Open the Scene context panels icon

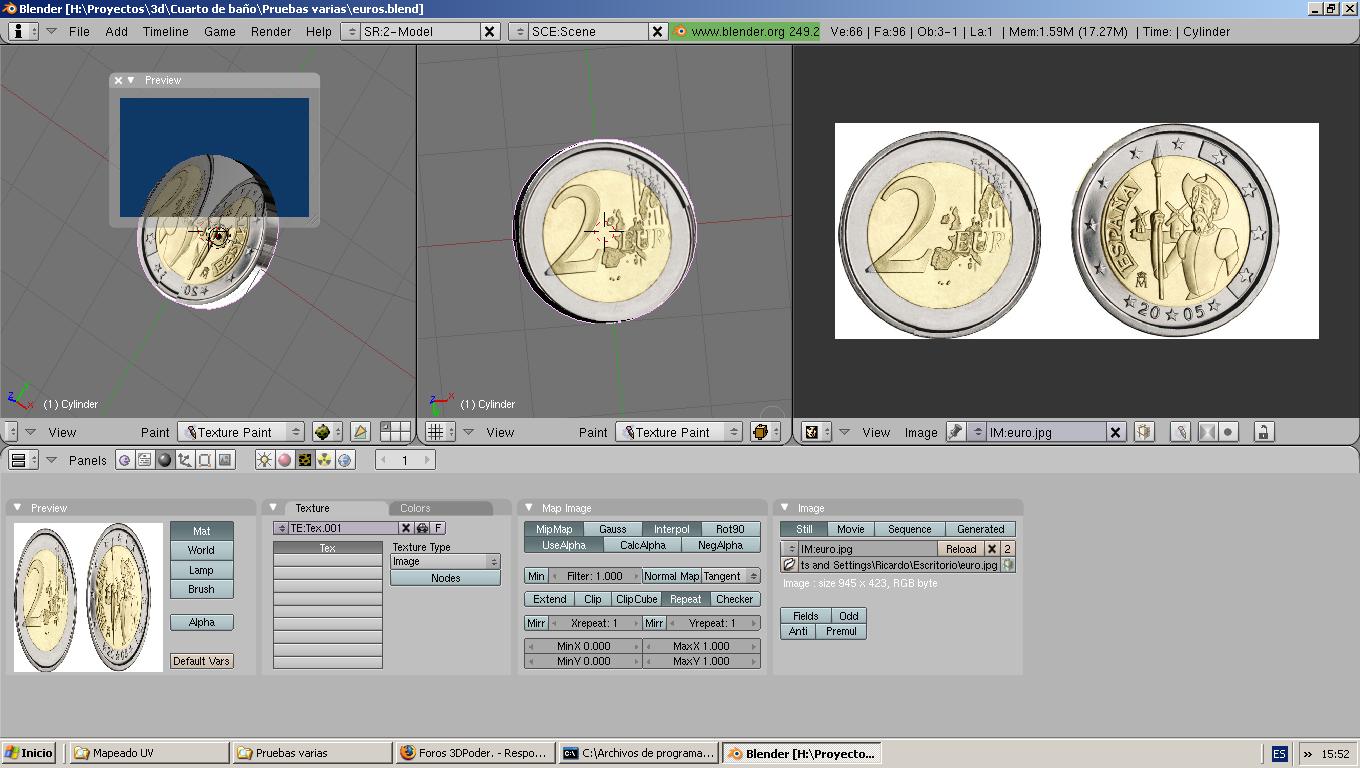coord(225,460)
